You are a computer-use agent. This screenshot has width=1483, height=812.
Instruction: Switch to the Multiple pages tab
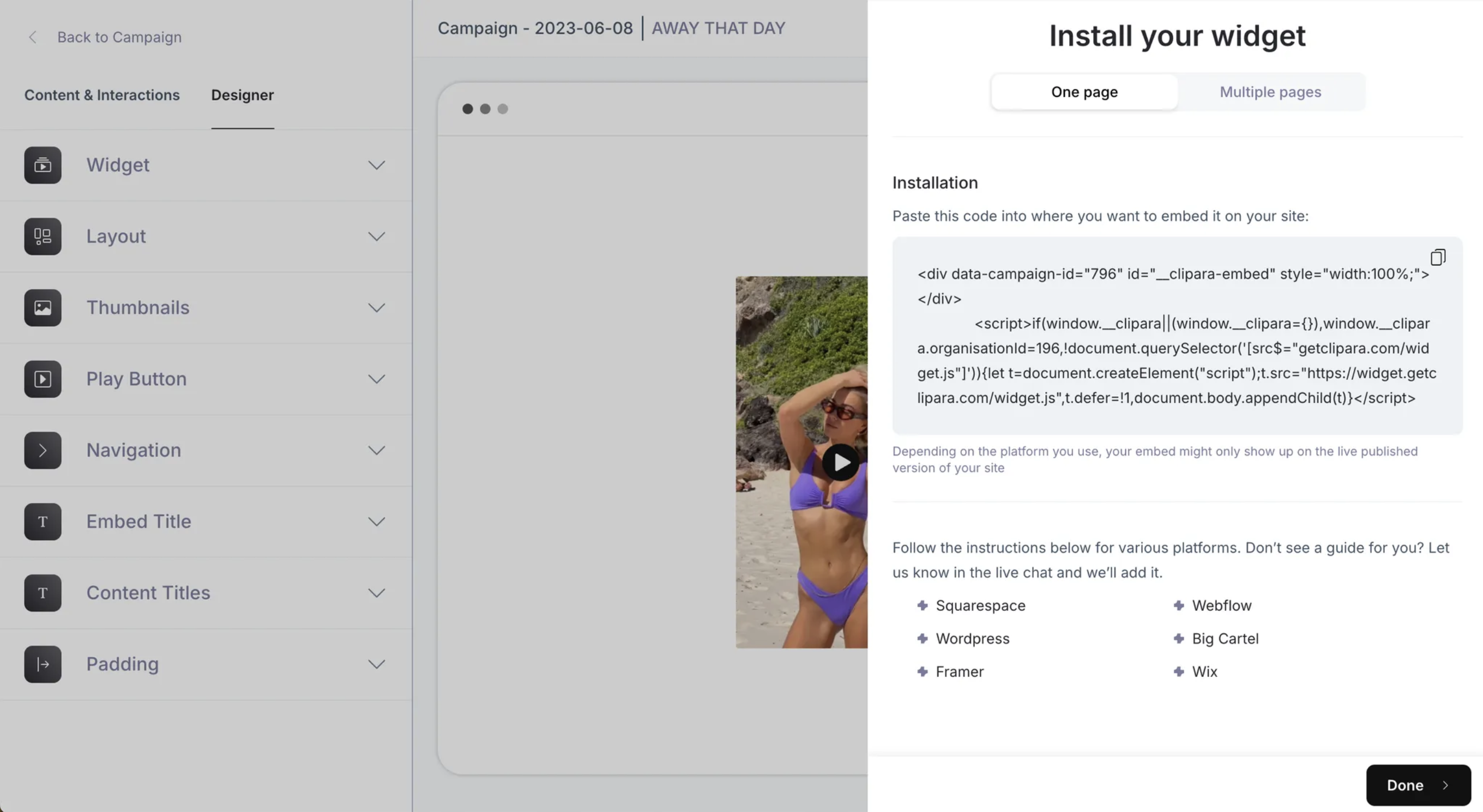(1270, 92)
